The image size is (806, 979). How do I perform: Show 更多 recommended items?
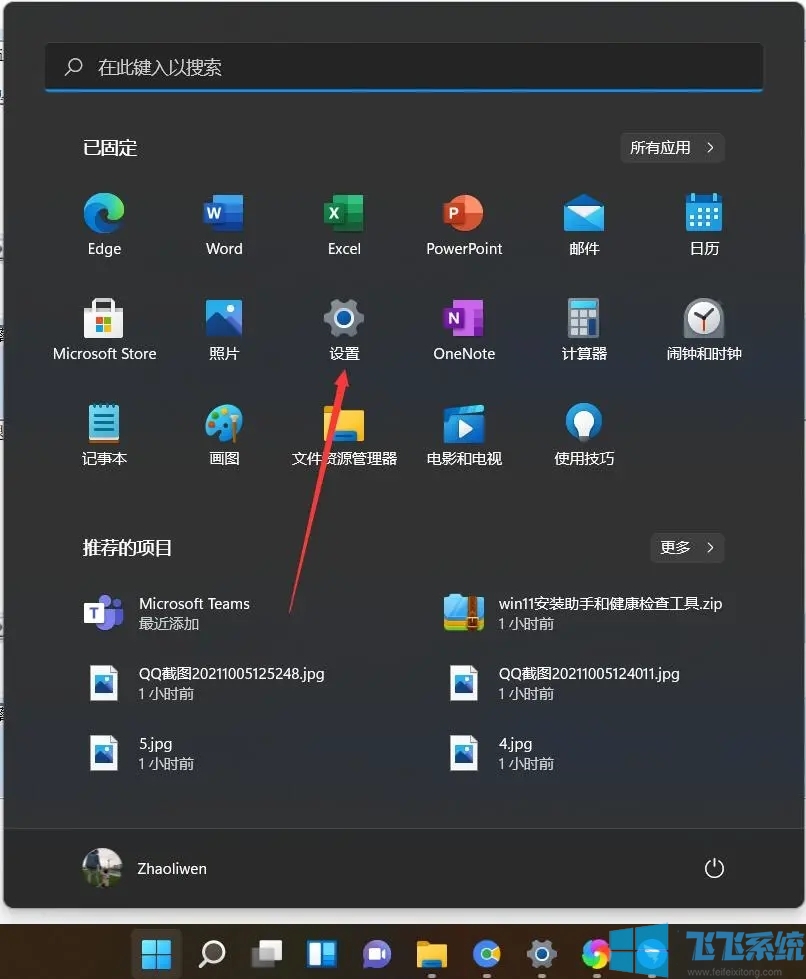point(687,547)
